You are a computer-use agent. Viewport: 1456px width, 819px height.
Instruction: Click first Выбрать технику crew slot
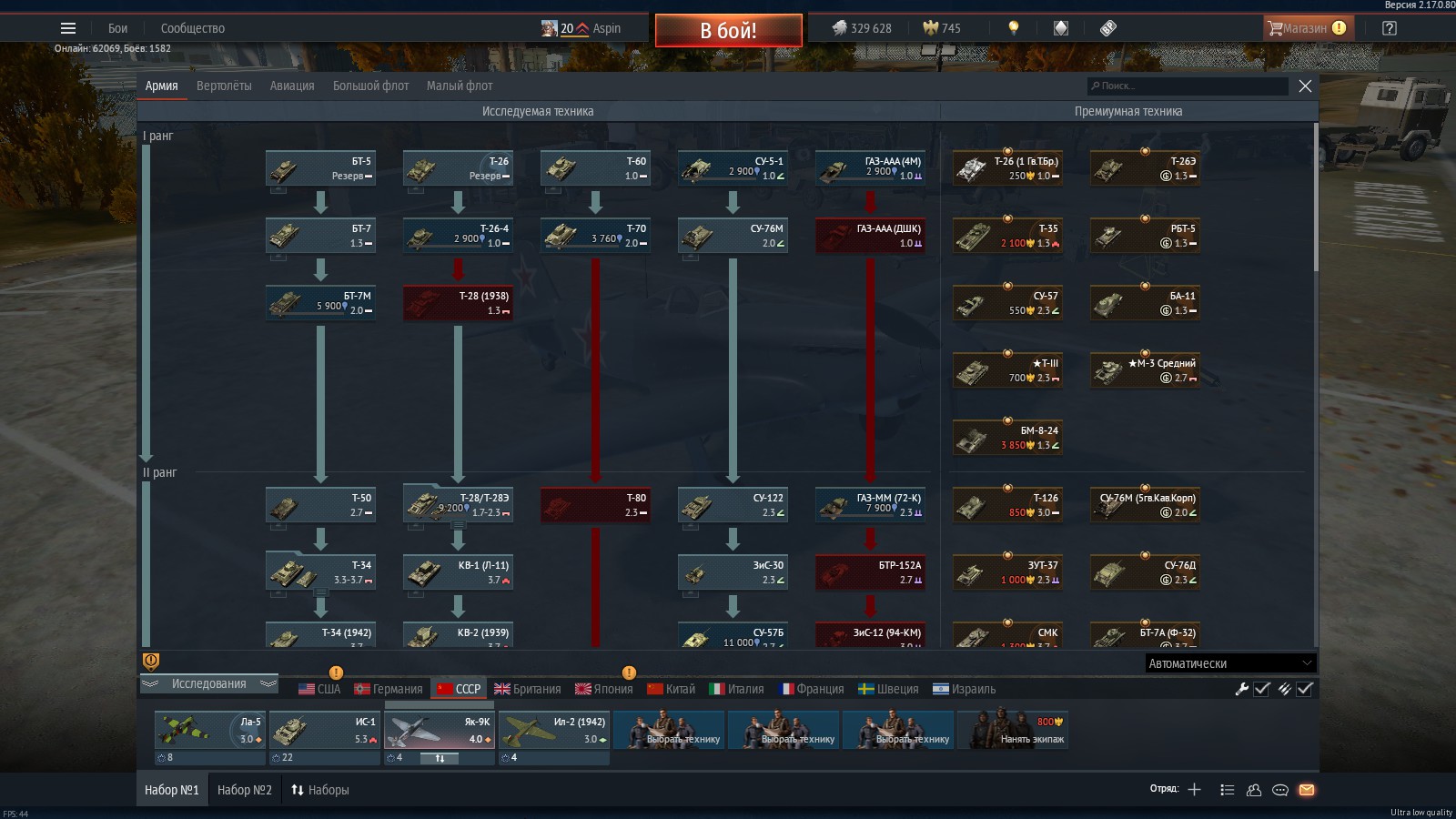tap(668, 730)
